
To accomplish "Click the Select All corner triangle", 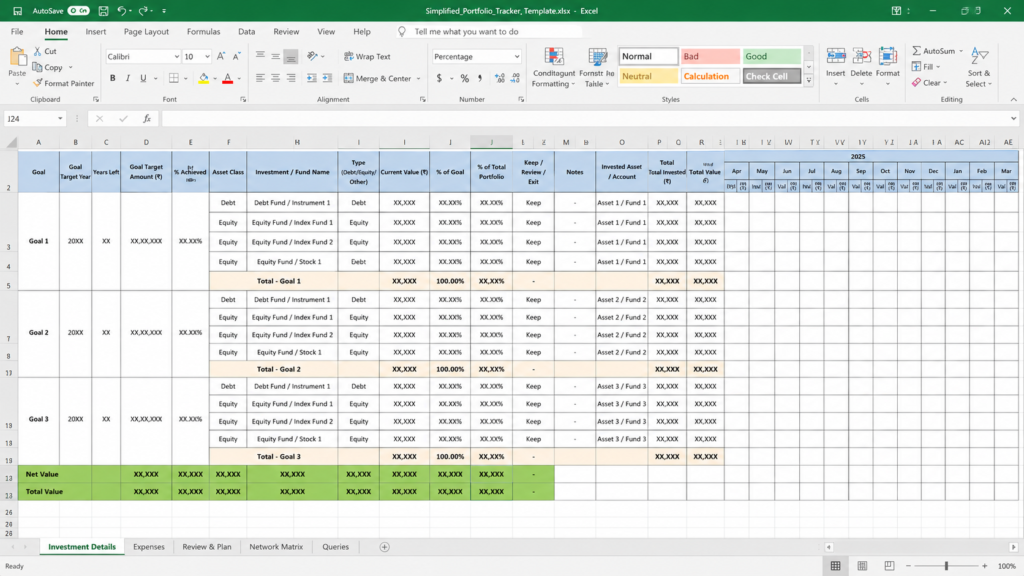I will pyautogui.click(x=12, y=142).
